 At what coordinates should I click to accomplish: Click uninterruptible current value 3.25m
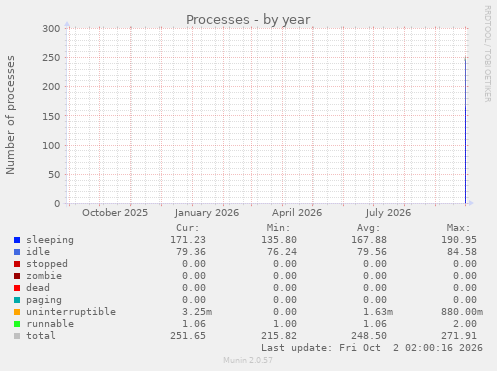coord(197,312)
